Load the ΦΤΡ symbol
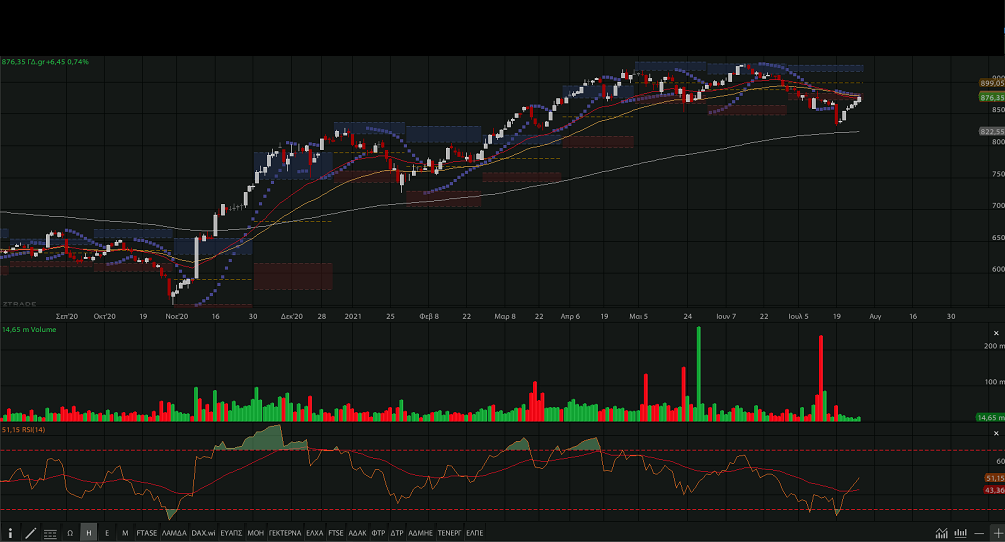 378,533
